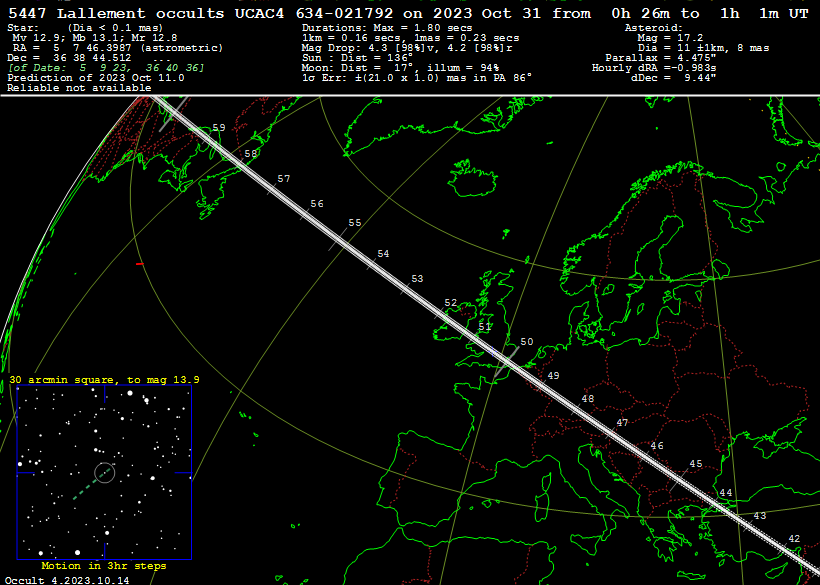Select the minute 42 marker at path end
The height and width of the screenshot is (585, 820).
click(794, 539)
